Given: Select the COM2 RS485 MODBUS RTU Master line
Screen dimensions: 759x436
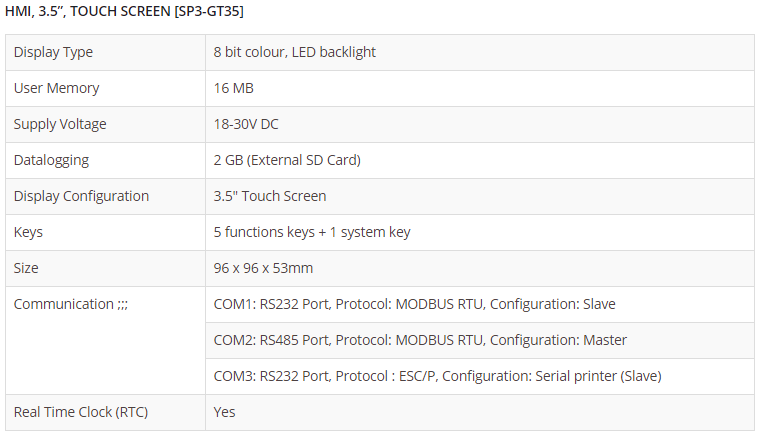Looking at the screenshot, I should pyautogui.click(x=420, y=340).
